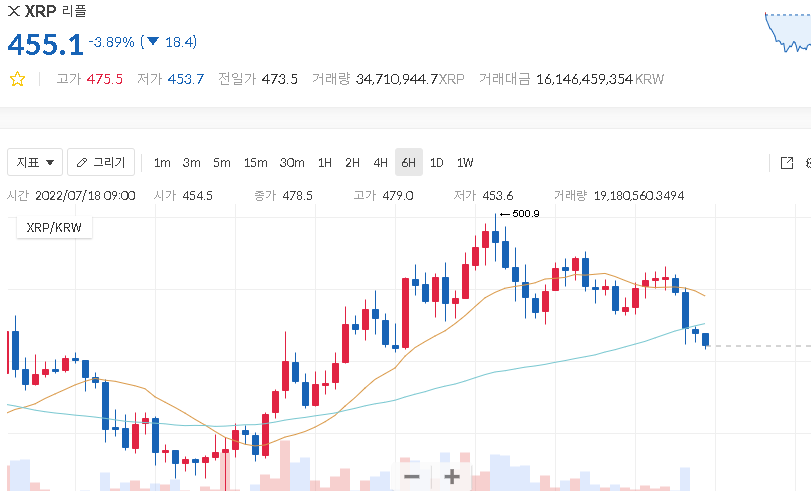Image resolution: width=811 pixels, height=491 pixels.
Task: Switch chart interval to 4H
Action: (x=381, y=162)
